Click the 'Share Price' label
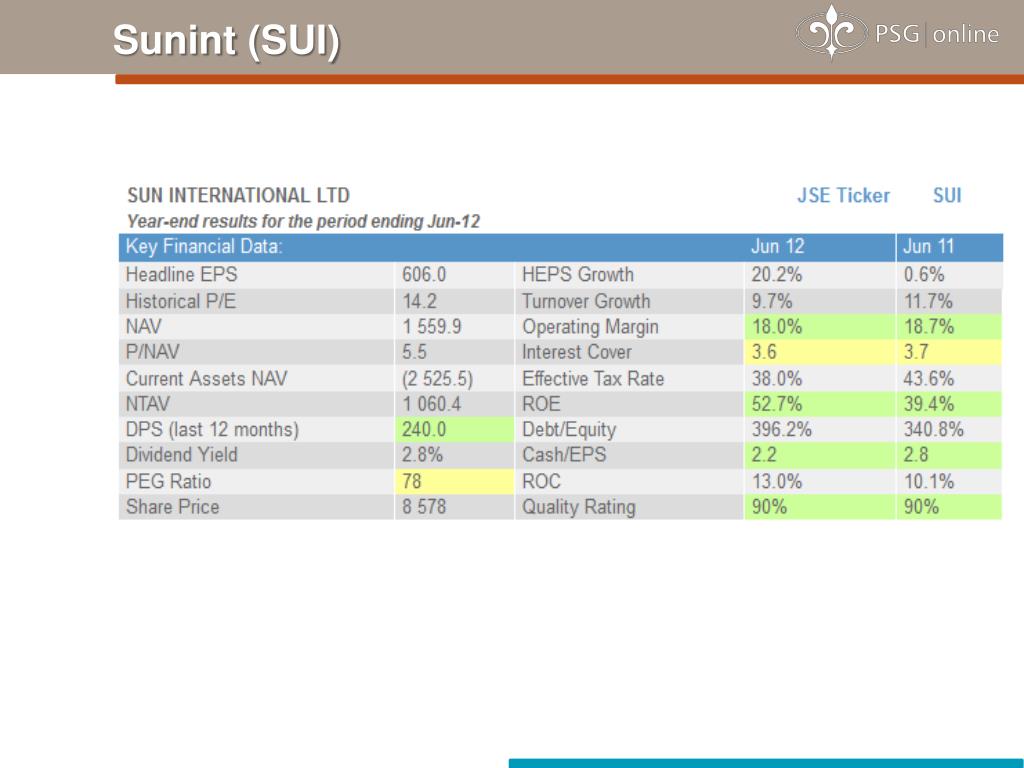 tap(172, 507)
